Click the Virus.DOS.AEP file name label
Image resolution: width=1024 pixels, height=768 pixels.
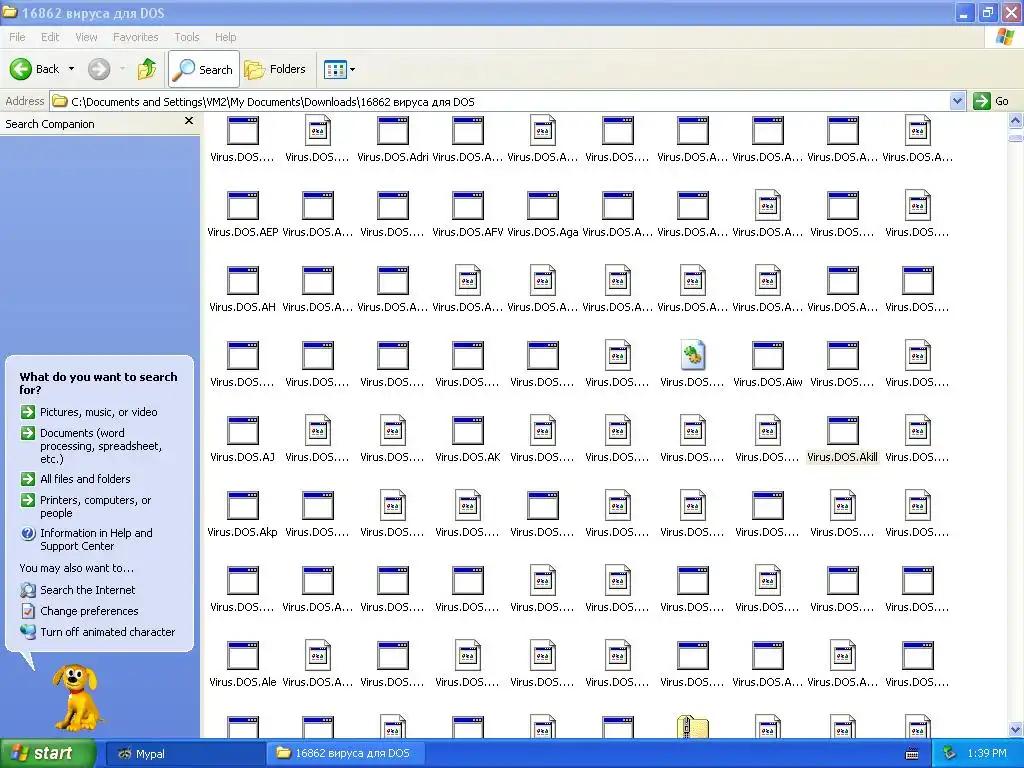coord(242,232)
